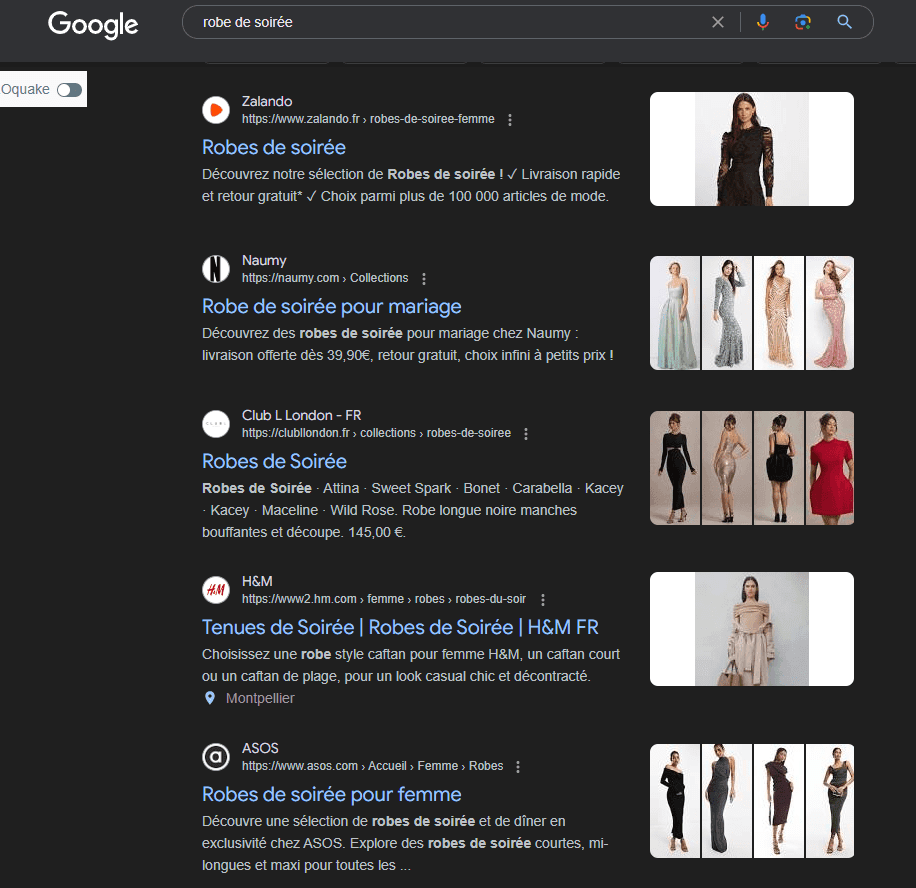The width and height of the screenshot is (916, 888).
Task: Open Google Lens image search
Action: coord(803,22)
